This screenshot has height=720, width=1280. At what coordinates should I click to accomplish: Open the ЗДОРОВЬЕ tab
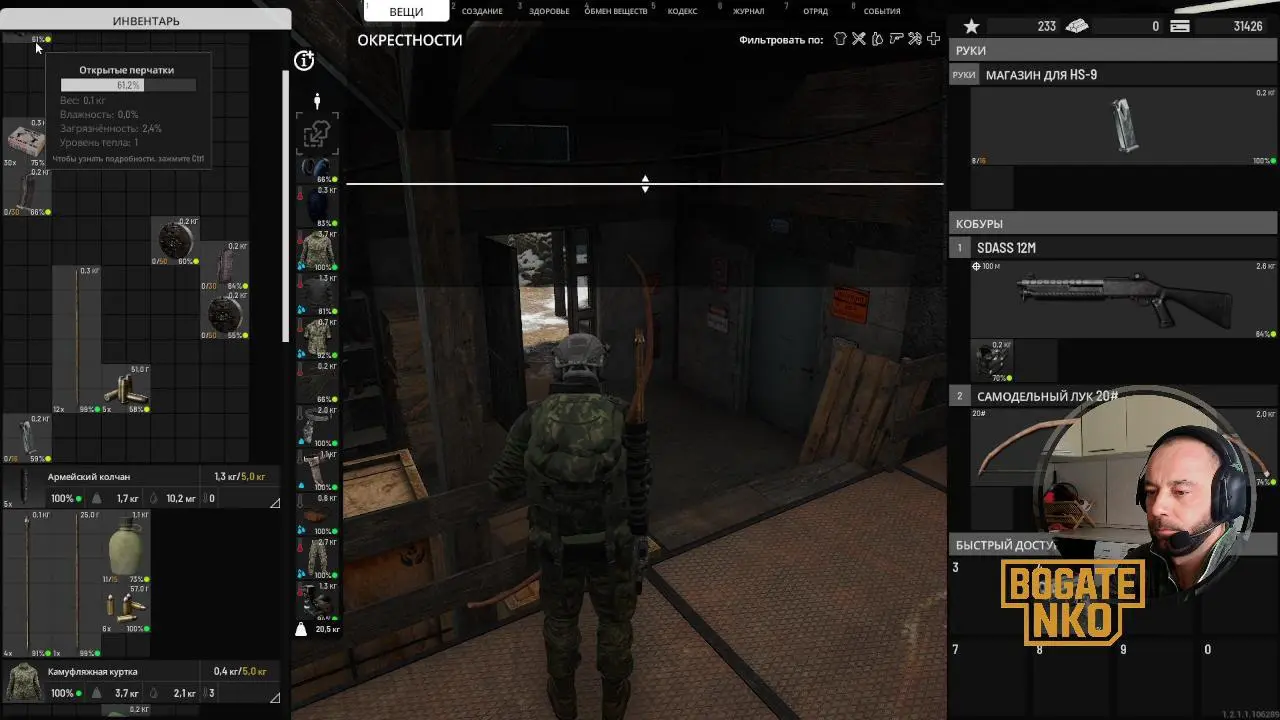pyautogui.click(x=549, y=11)
